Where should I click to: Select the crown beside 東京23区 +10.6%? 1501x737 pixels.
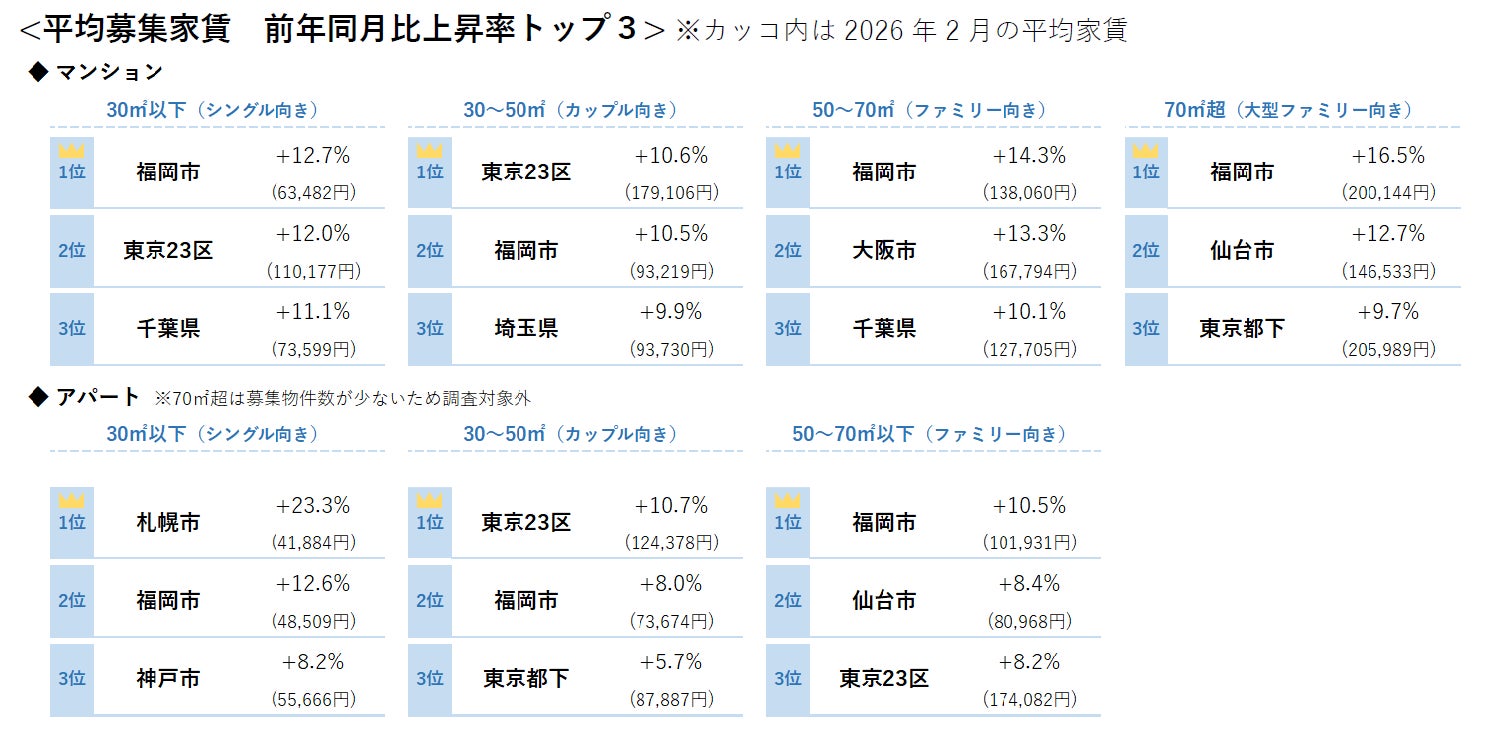(430, 151)
